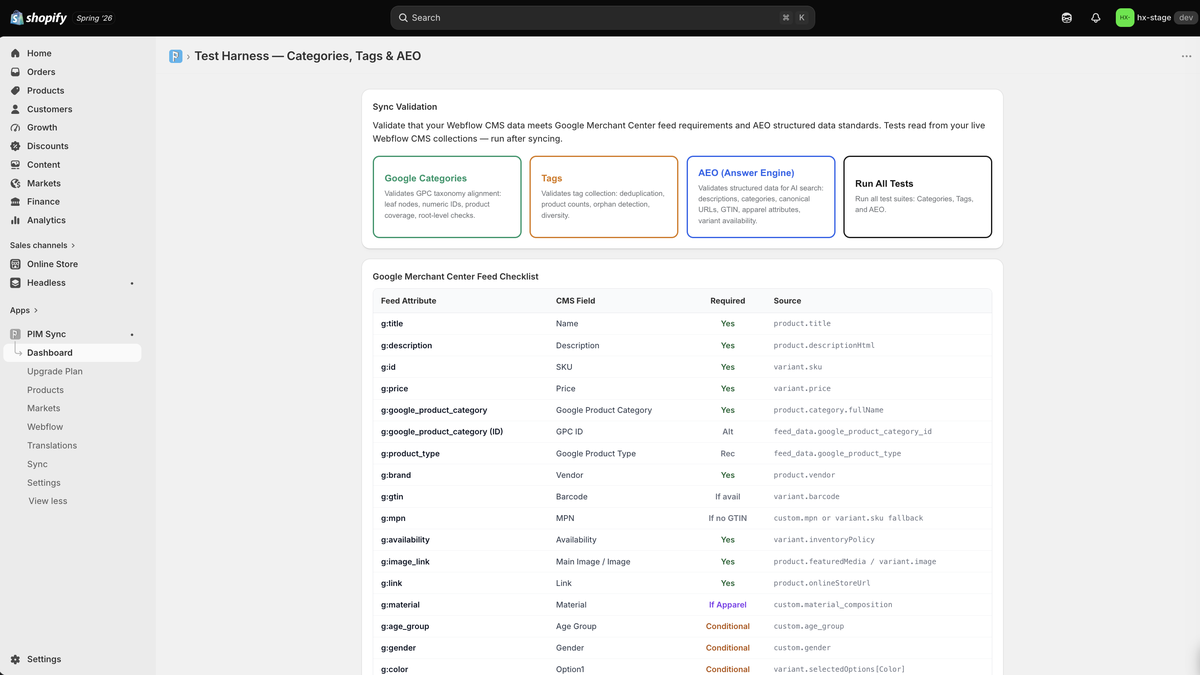Click the Feed Attribute column header
1200x675 pixels.
click(409, 301)
